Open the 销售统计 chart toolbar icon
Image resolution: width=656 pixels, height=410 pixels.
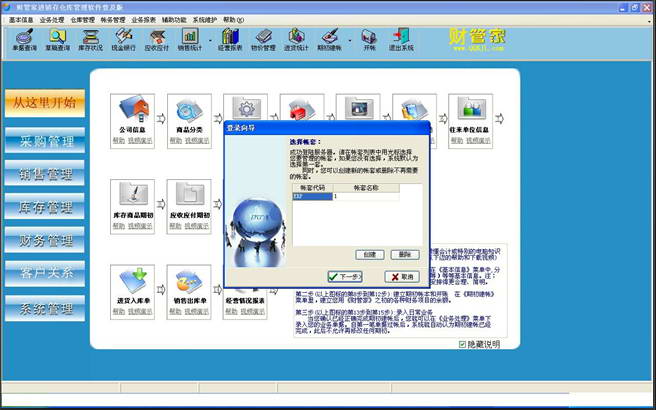[190, 40]
